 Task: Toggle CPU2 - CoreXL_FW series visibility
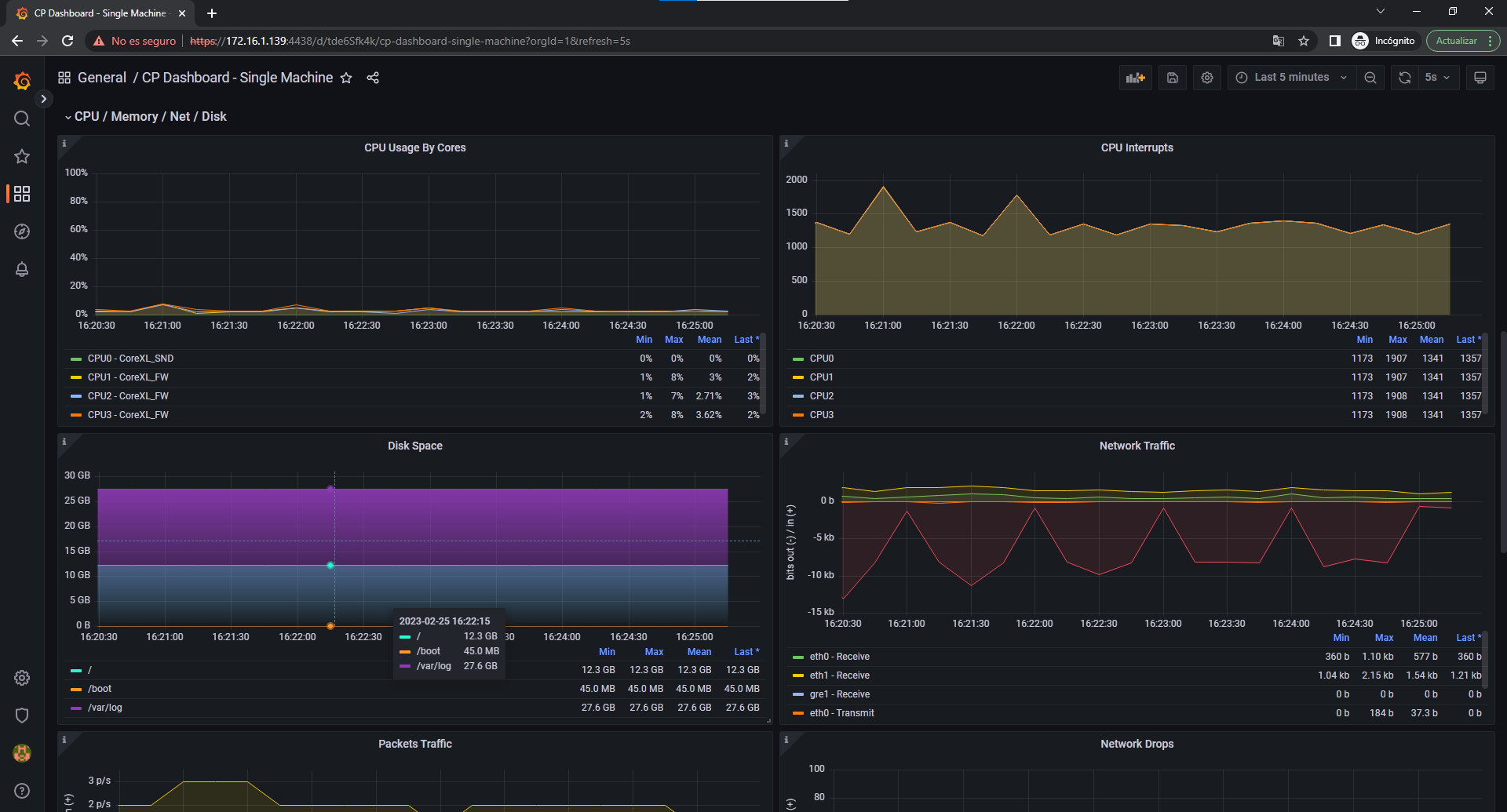(128, 396)
